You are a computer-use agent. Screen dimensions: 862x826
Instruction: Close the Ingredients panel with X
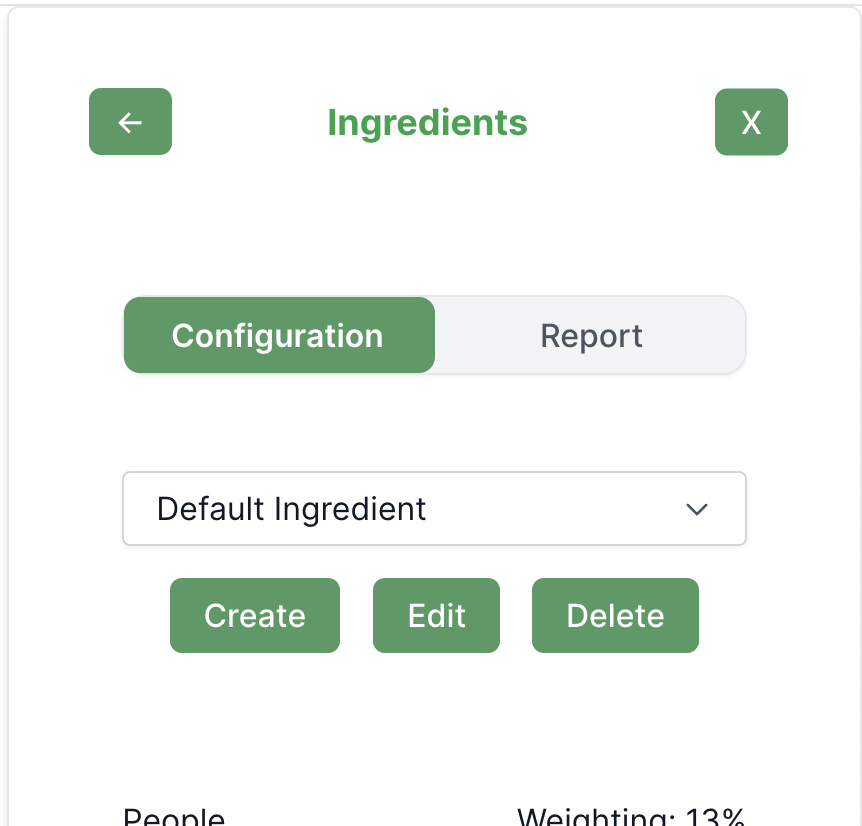(x=751, y=122)
